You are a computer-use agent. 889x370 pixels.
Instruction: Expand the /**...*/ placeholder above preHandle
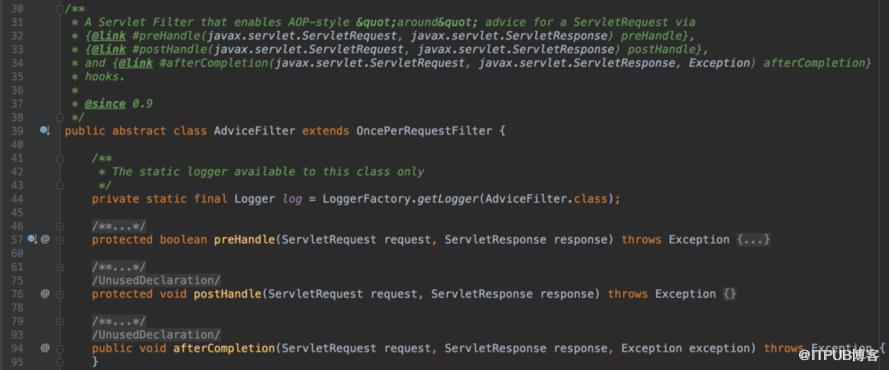point(118,226)
